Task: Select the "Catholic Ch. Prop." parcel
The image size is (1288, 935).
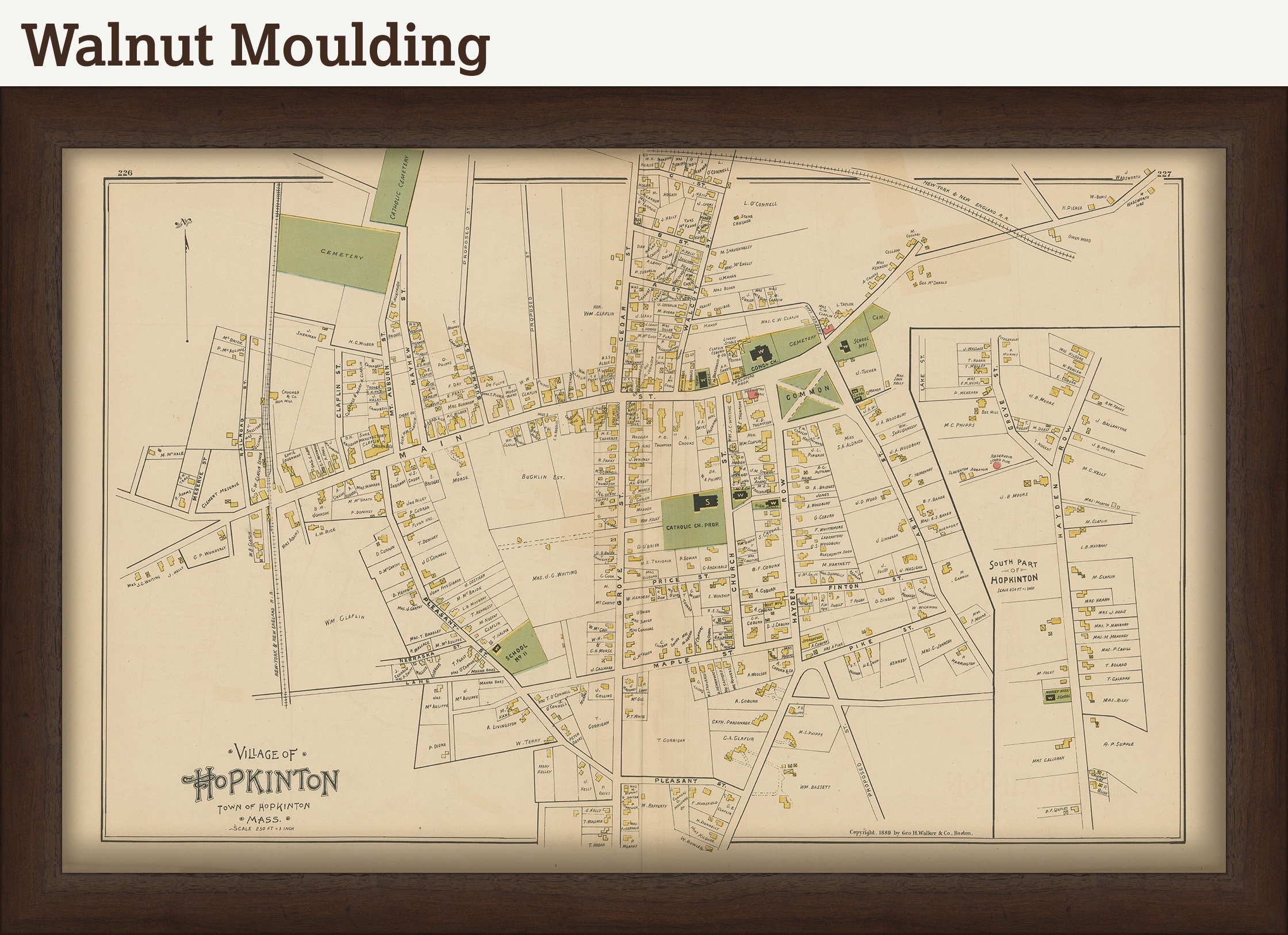Action: [x=693, y=520]
